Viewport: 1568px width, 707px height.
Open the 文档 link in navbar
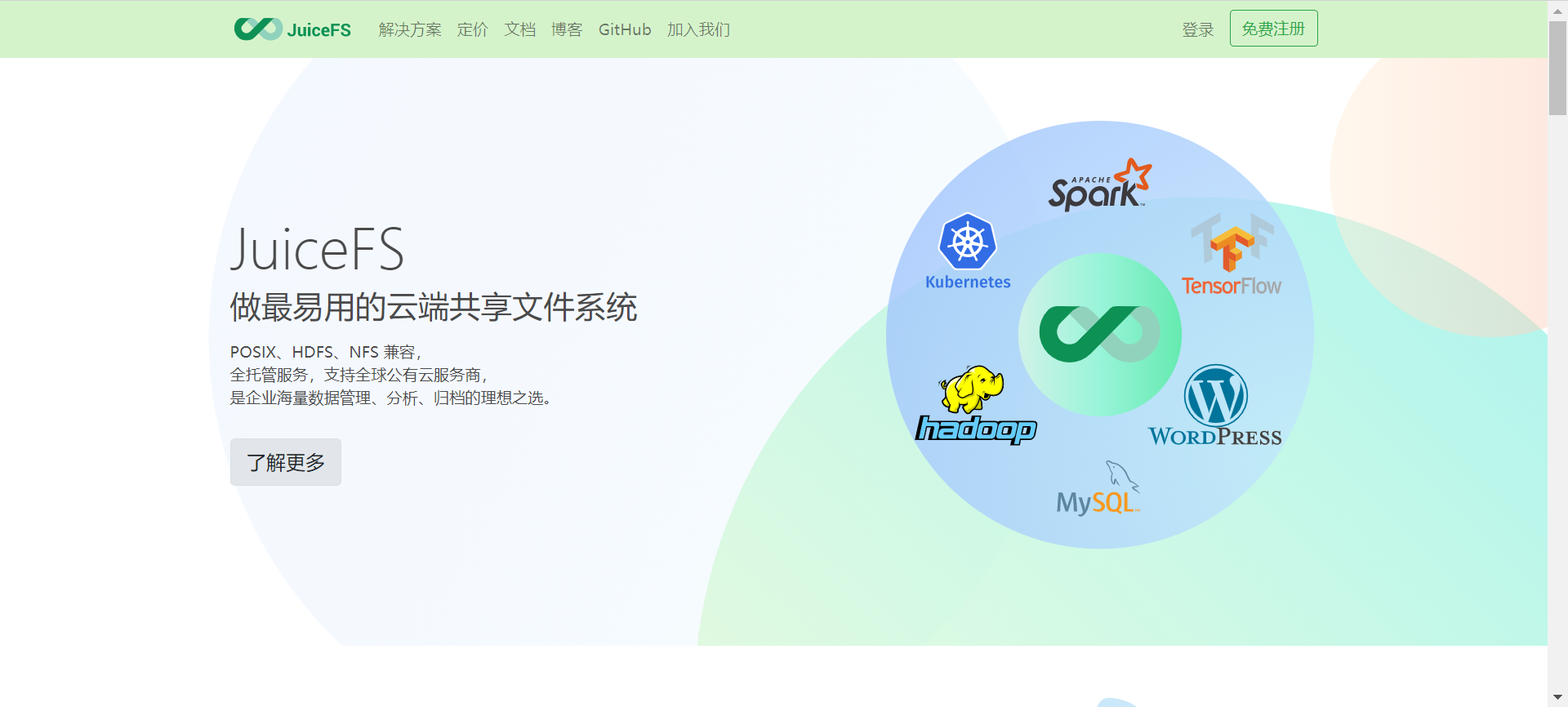pos(520,29)
